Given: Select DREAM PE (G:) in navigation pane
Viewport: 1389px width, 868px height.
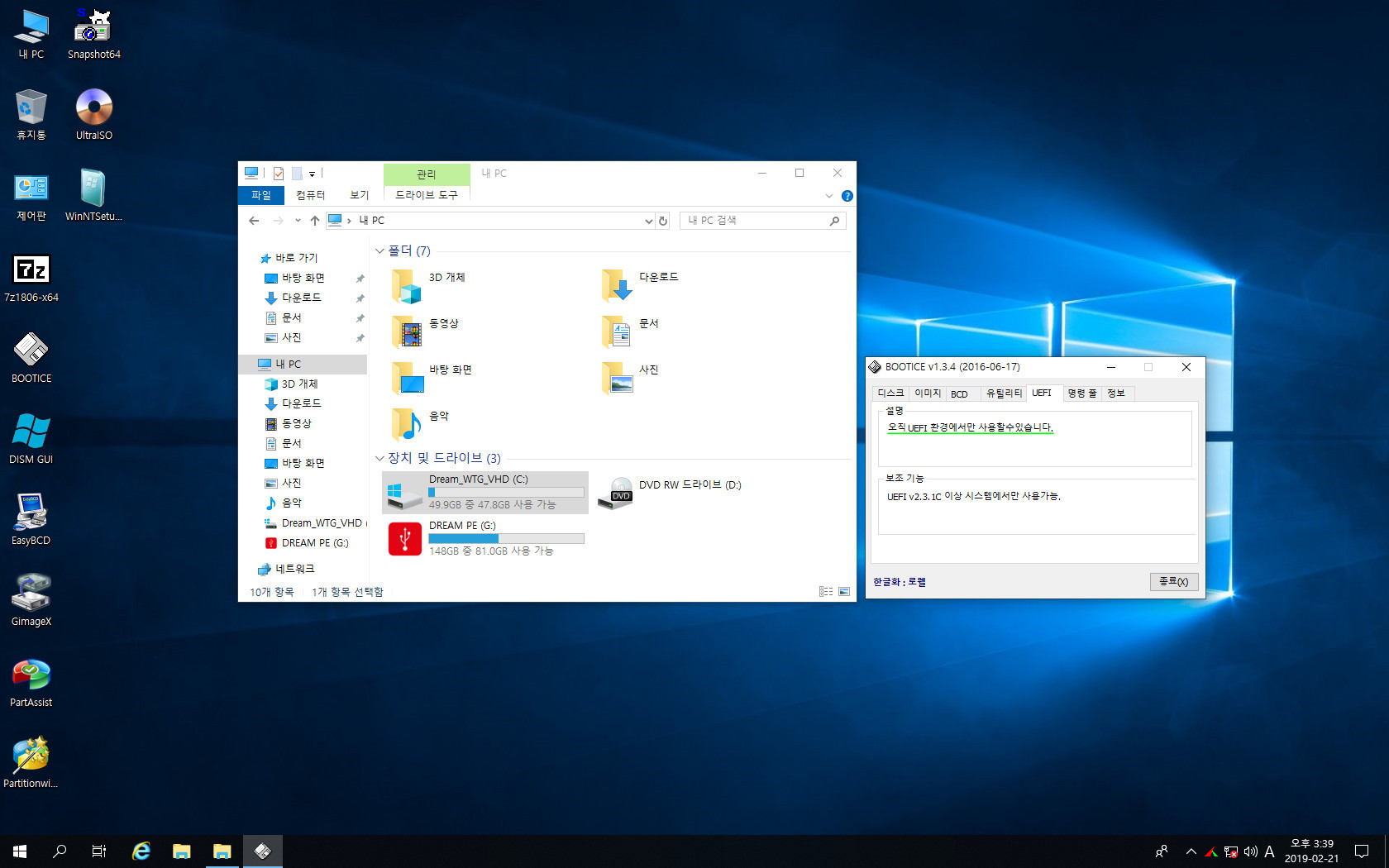Looking at the screenshot, I should [315, 543].
